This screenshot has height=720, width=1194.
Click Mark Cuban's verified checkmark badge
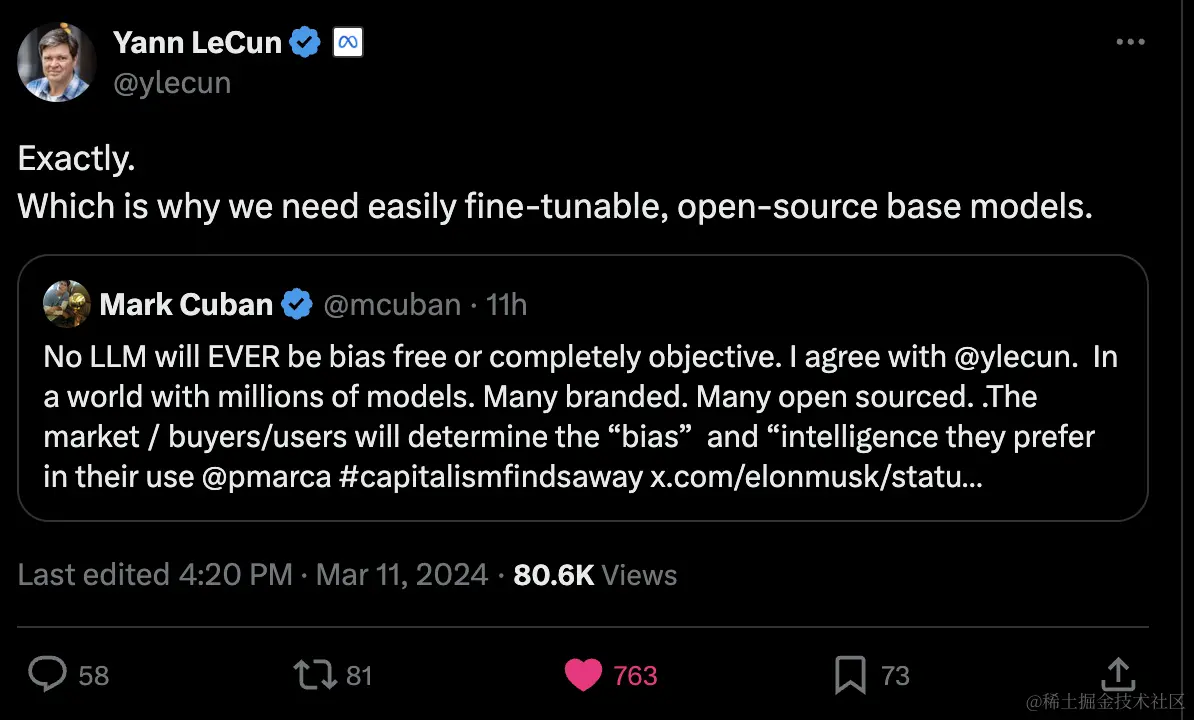tap(297, 304)
